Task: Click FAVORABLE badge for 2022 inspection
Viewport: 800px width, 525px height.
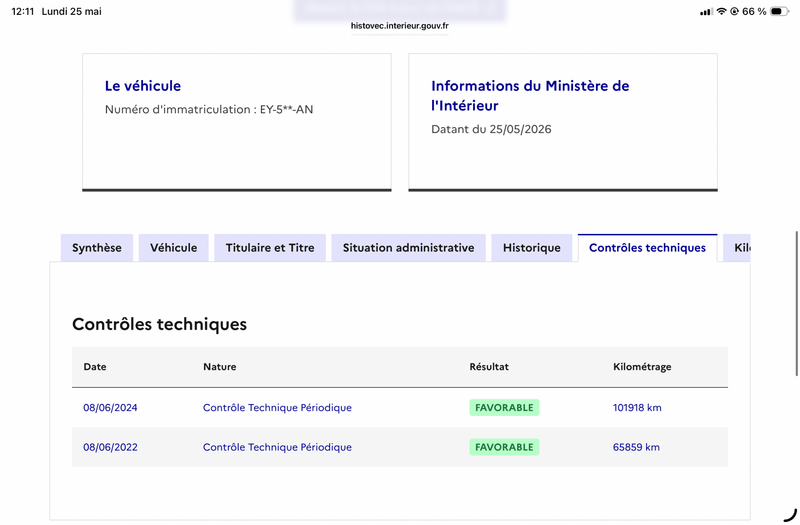Action: [504, 447]
